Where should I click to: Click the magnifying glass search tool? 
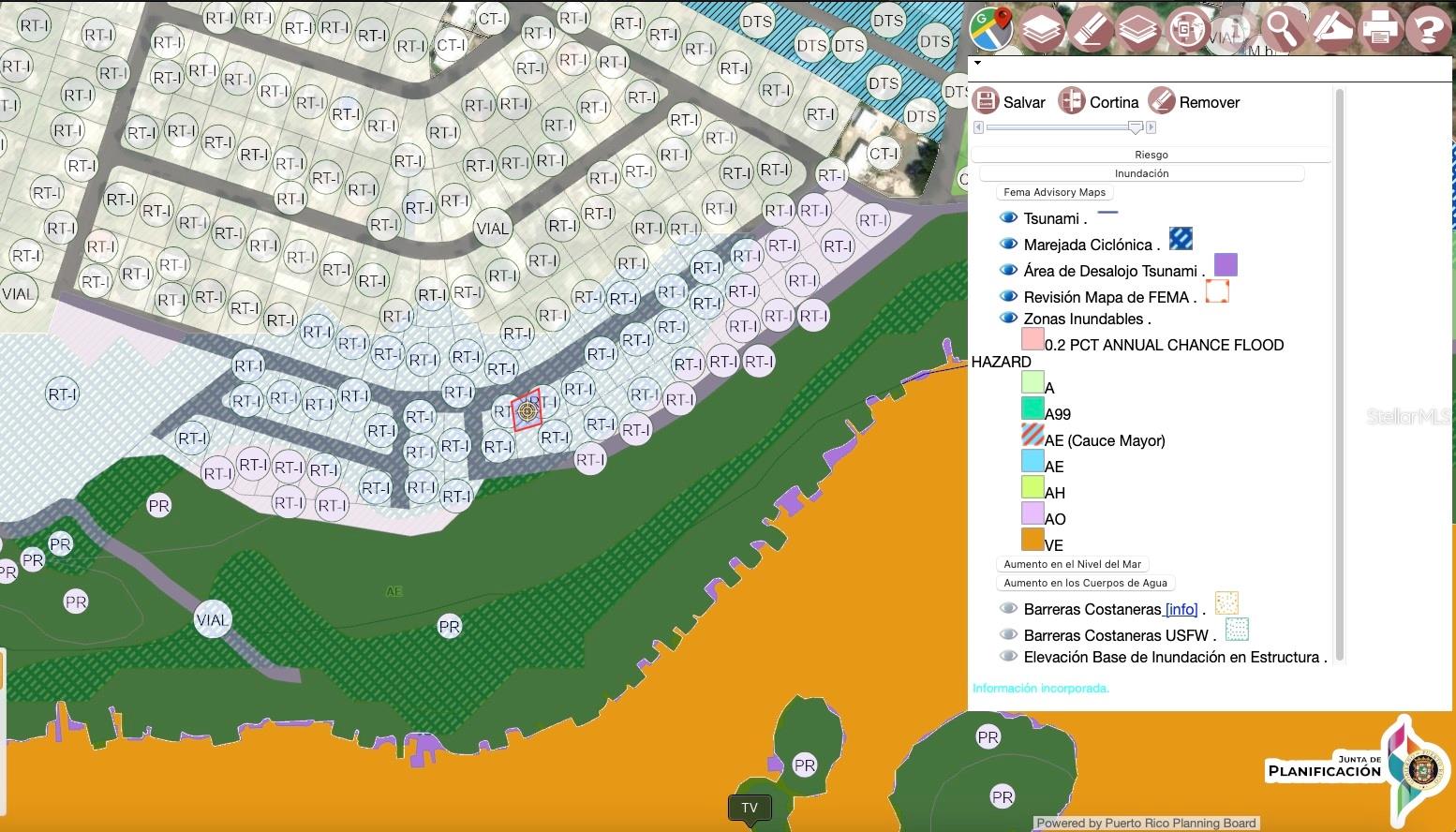coord(1282,30)
